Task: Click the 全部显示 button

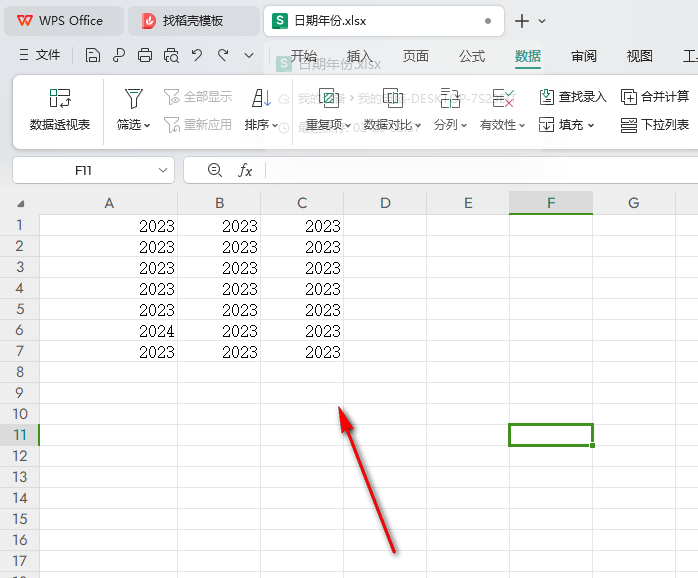Action: (x=198, y=97)
